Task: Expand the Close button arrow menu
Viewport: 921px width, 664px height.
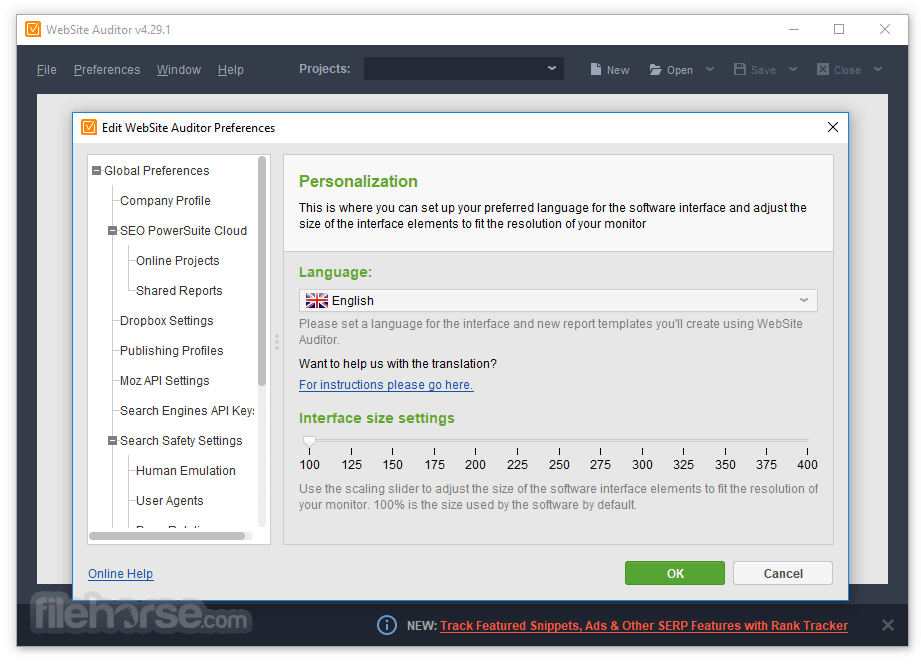Action: 878,69
